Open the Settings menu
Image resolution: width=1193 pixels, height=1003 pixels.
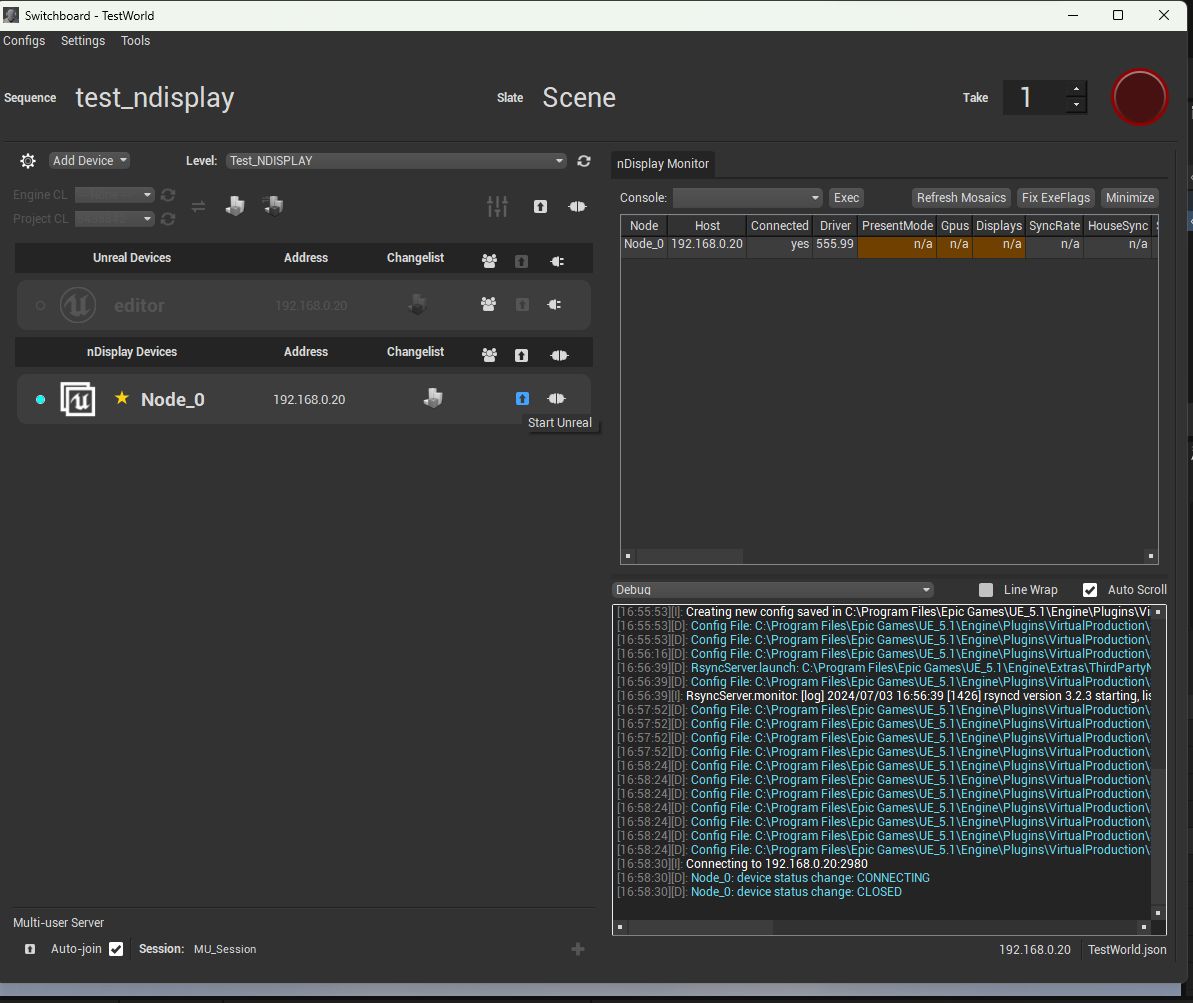coord(83,40)
